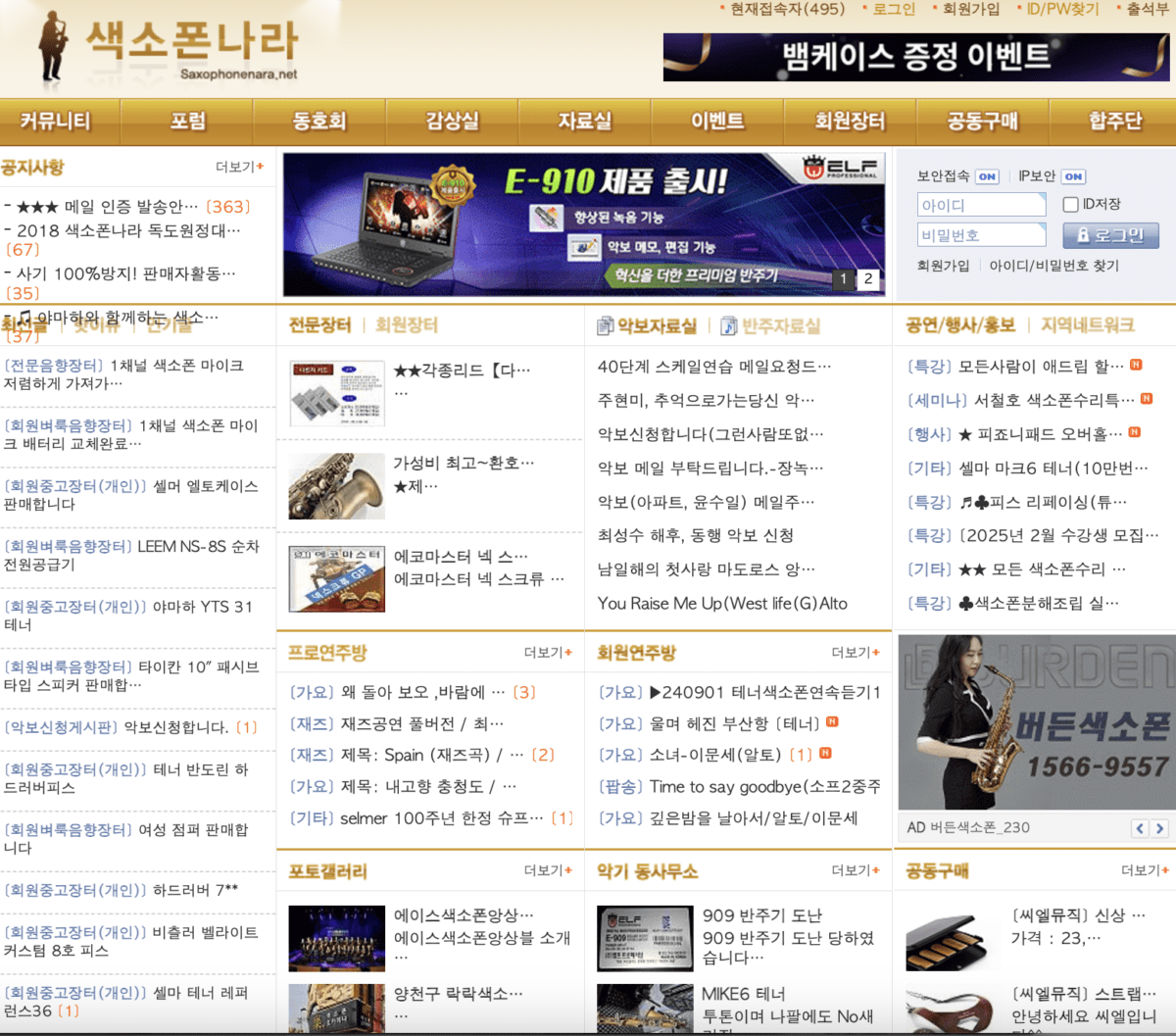Switch to 전문장터 tab
The width and height of the screenshot is (1176, 1036).
coord(319,325)
